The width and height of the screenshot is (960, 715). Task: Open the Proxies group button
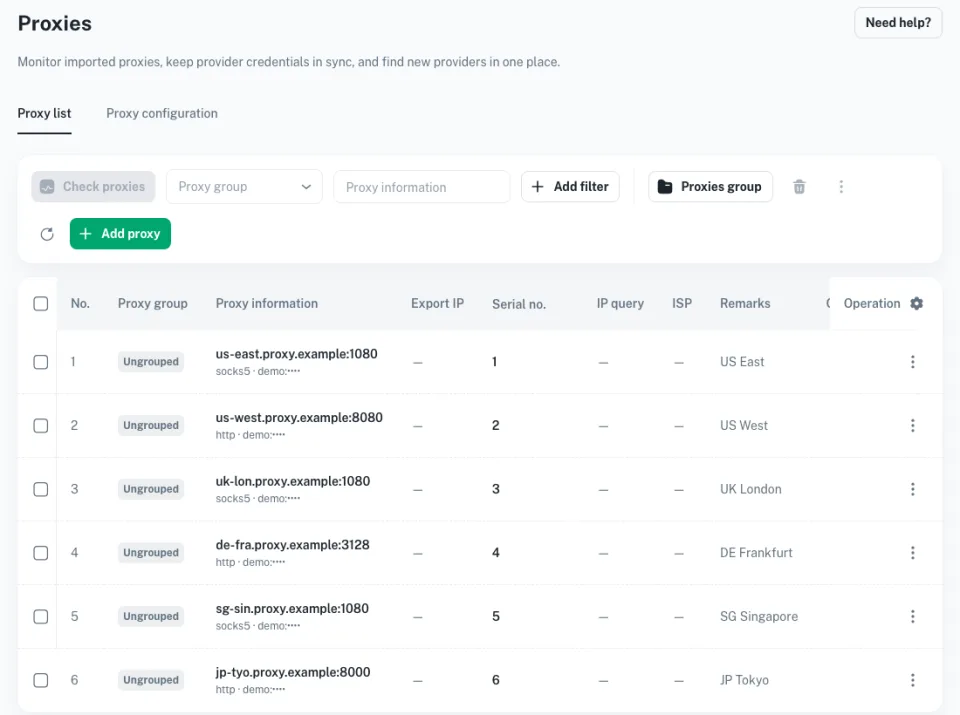[x=710, y=187]
